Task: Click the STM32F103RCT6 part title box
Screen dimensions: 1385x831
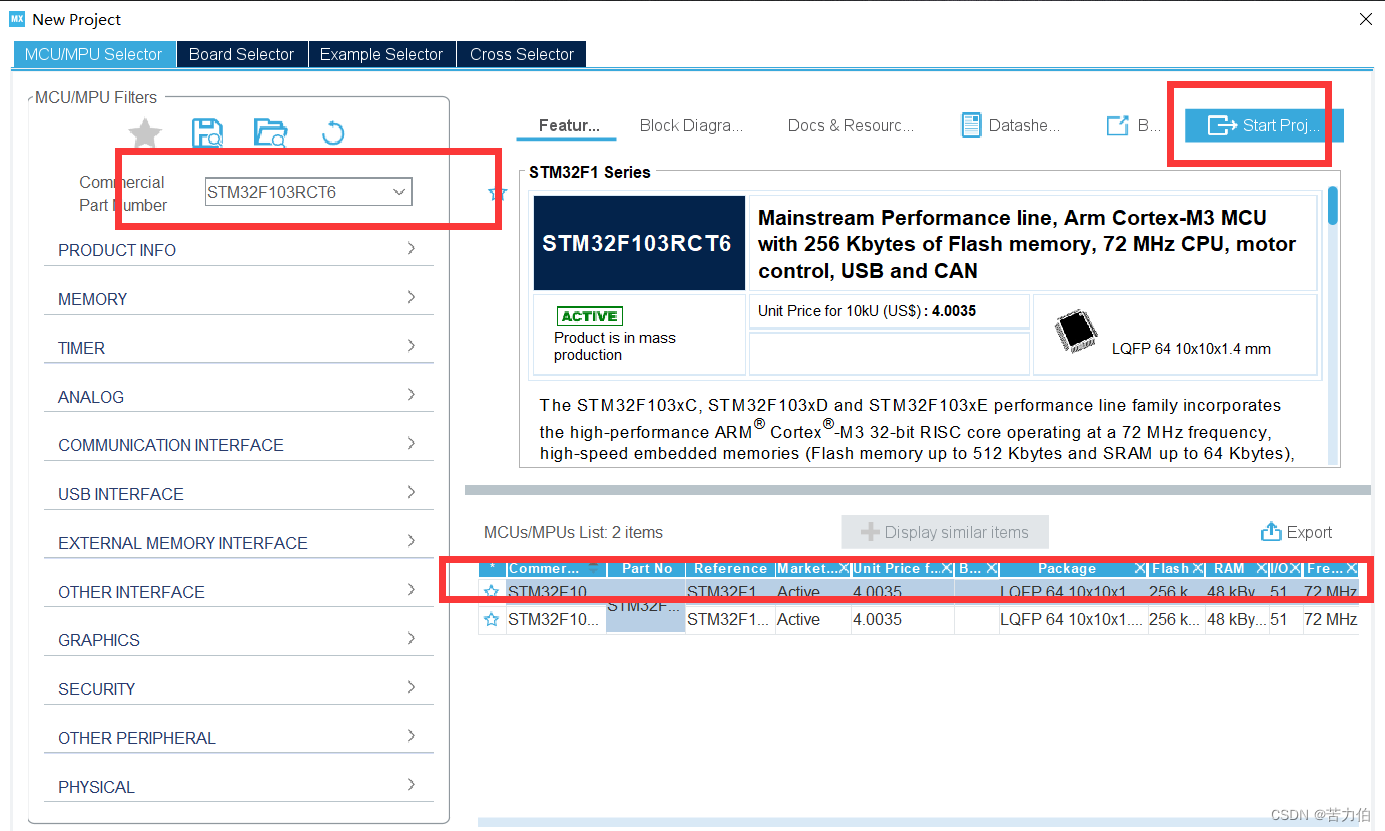Action: pos(639,243)
